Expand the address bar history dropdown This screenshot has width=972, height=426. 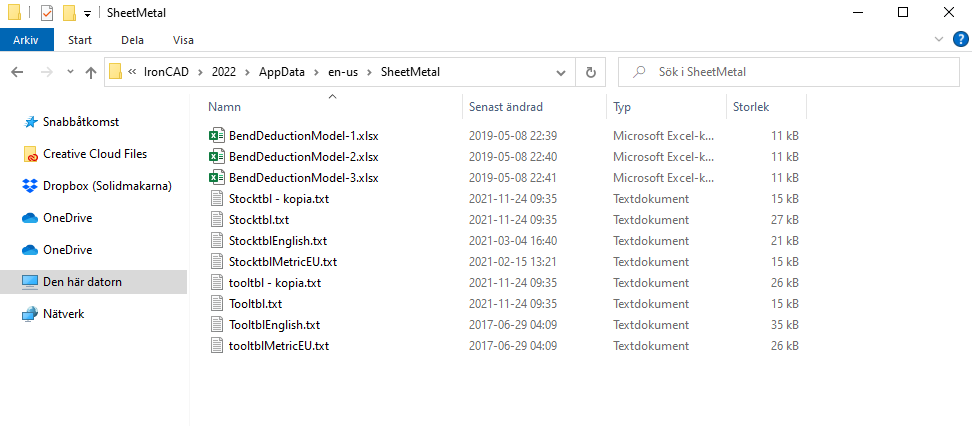(561, 73)
